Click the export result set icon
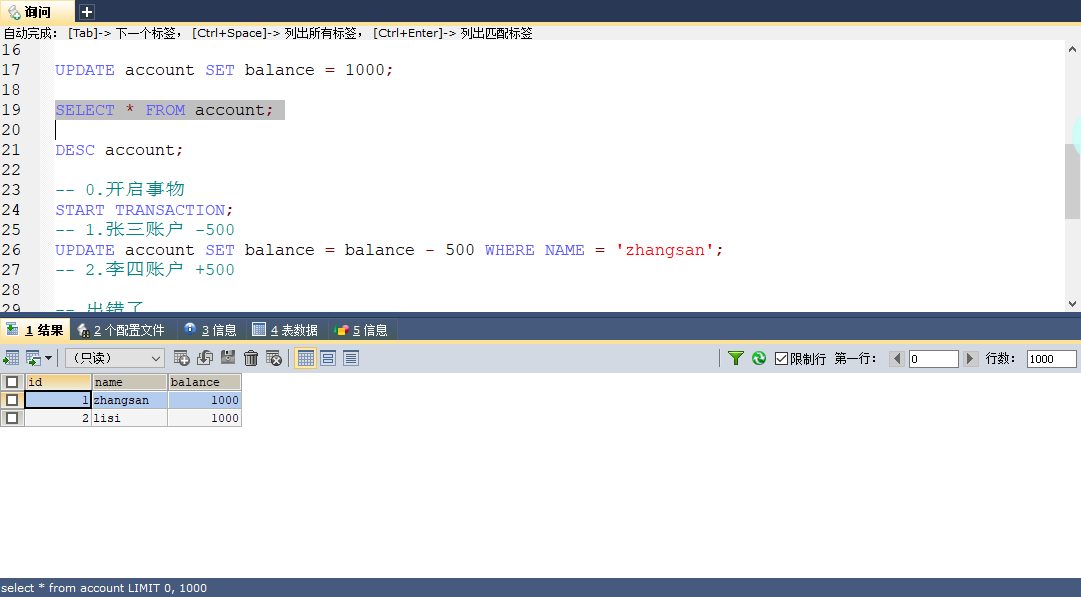Screen dimensions: 1081x597 pyautogui.click(x=11, y=358)
